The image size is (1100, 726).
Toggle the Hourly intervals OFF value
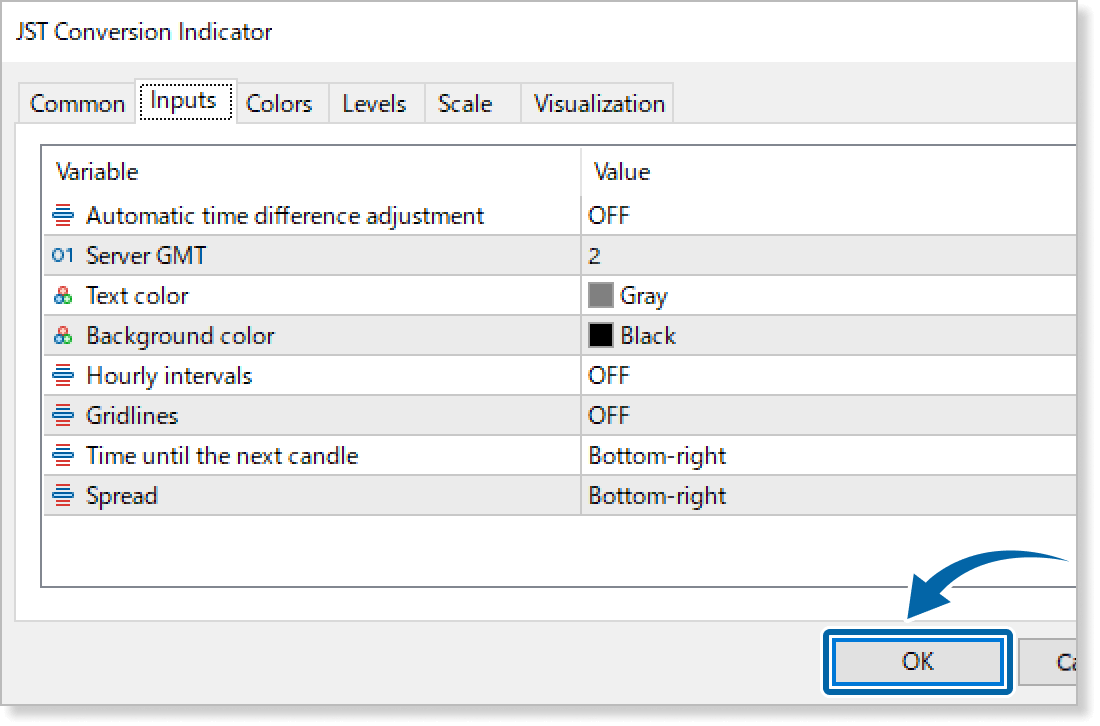click(x=609, y=376)
